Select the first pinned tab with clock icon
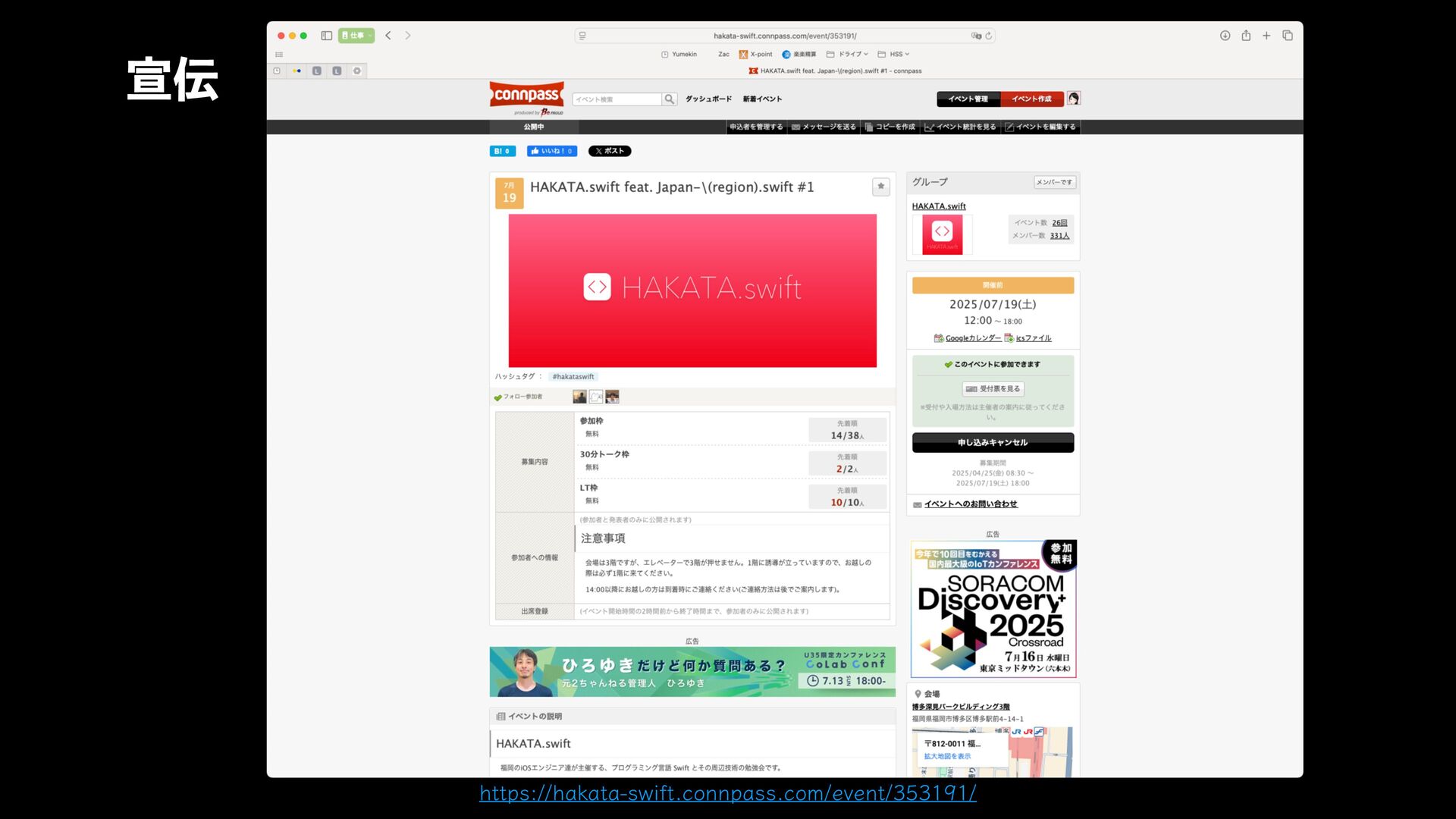Image resolution: width=1456 pixels, height=819 pixels. coord(277,71)
